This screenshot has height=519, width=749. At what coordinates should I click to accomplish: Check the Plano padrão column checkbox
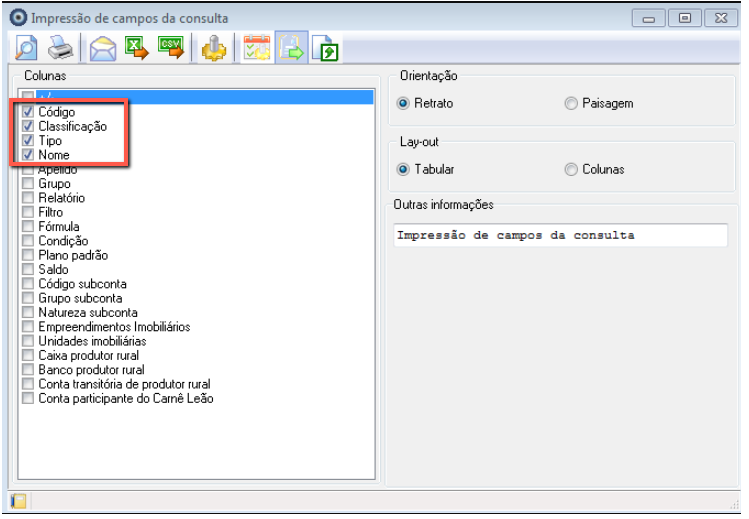tap(27, 255)
